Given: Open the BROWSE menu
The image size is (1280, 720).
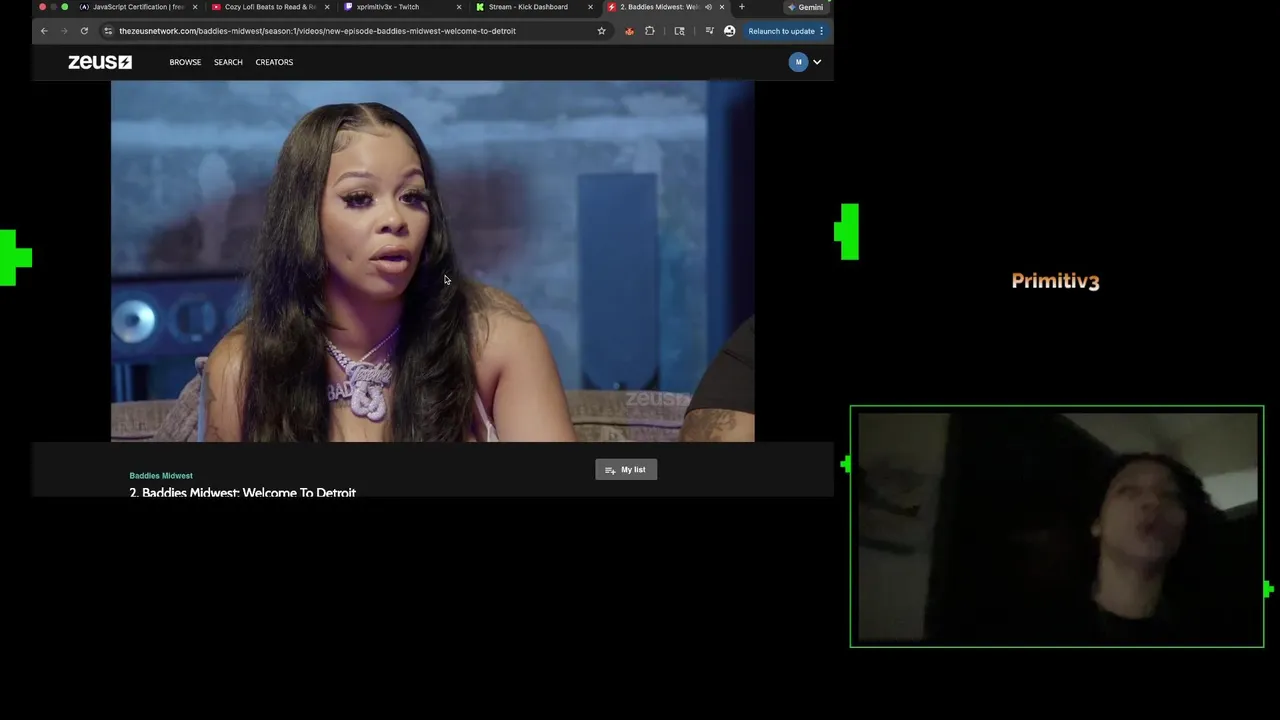Looking at the screenshot, I should click(x=185, y=62).
